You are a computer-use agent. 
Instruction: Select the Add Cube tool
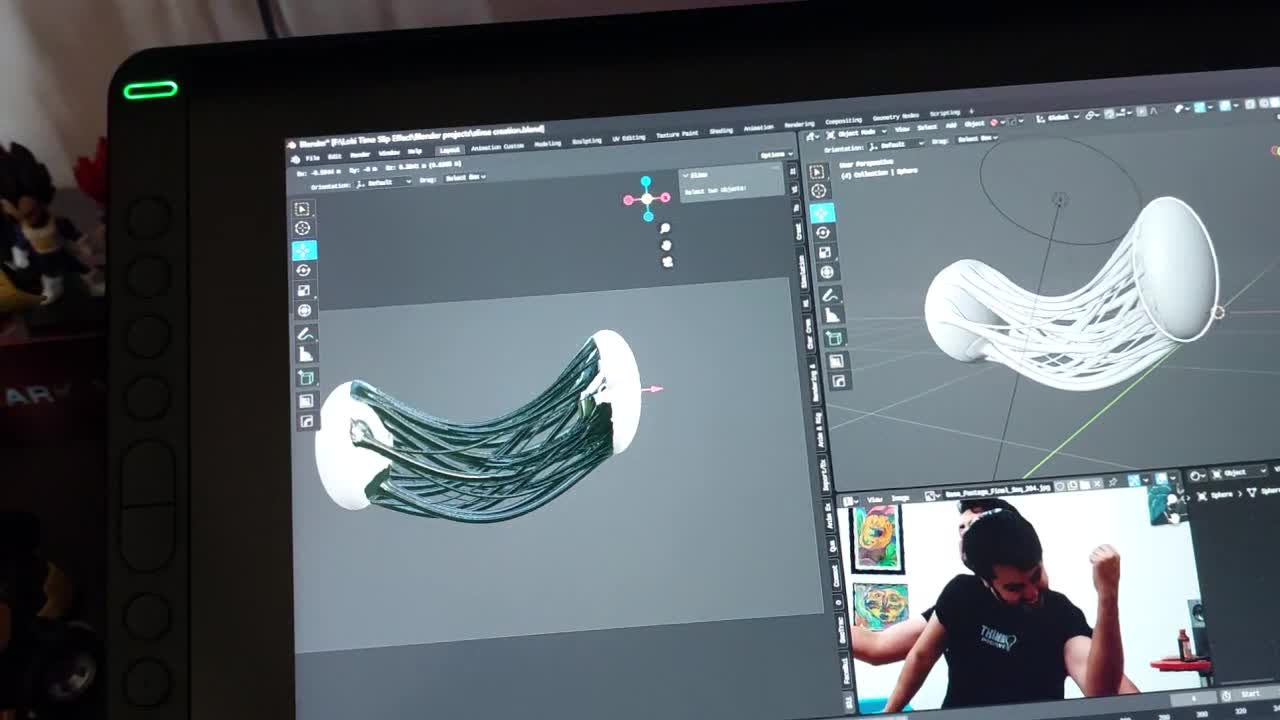305,375
